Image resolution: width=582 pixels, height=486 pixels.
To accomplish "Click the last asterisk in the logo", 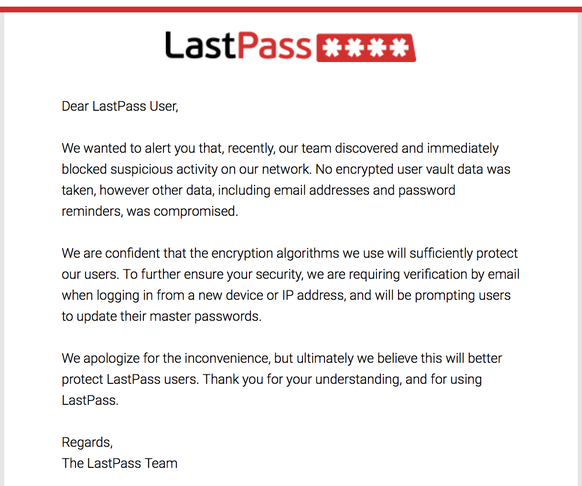I will (x=399, y=48).
